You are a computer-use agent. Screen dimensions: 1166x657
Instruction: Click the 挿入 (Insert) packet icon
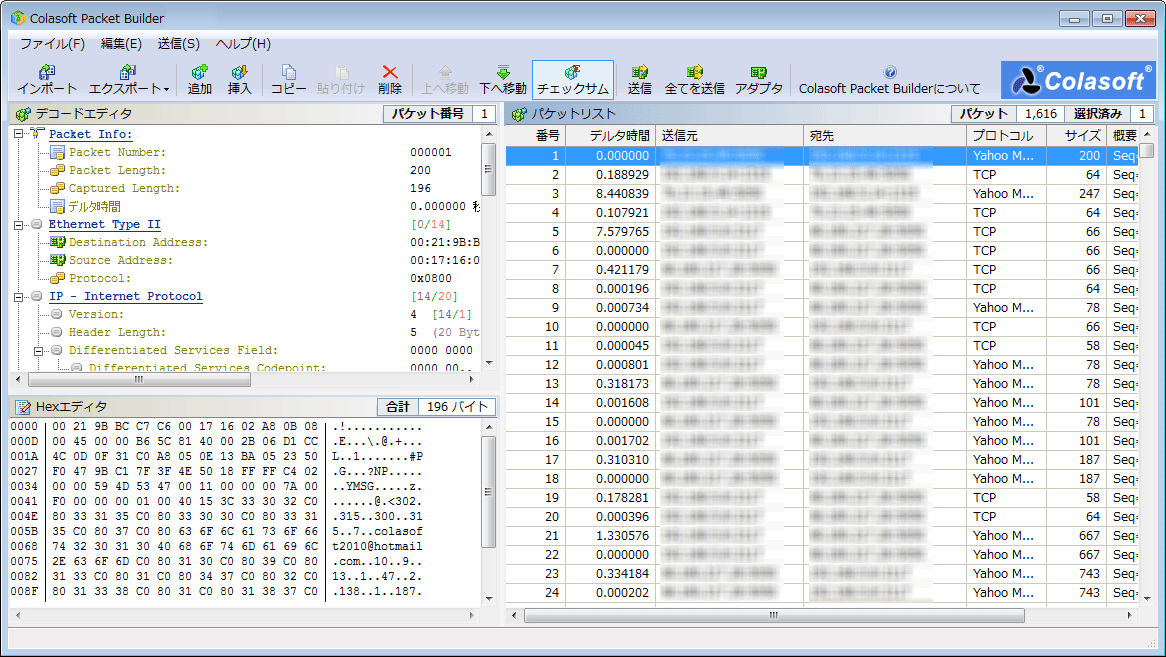click(x=240, y=73)
